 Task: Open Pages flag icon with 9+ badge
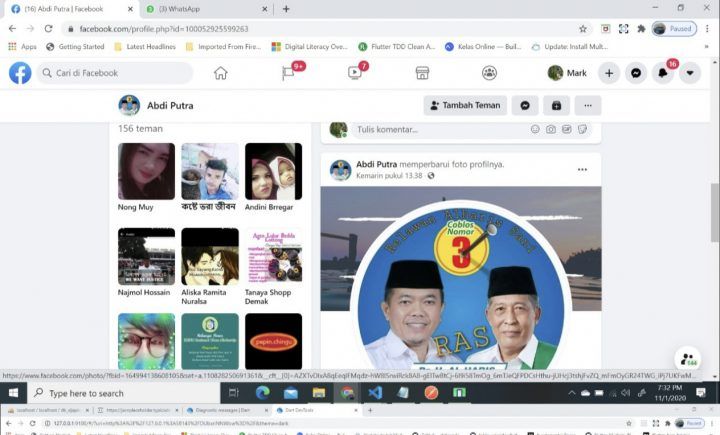point(288,73)
